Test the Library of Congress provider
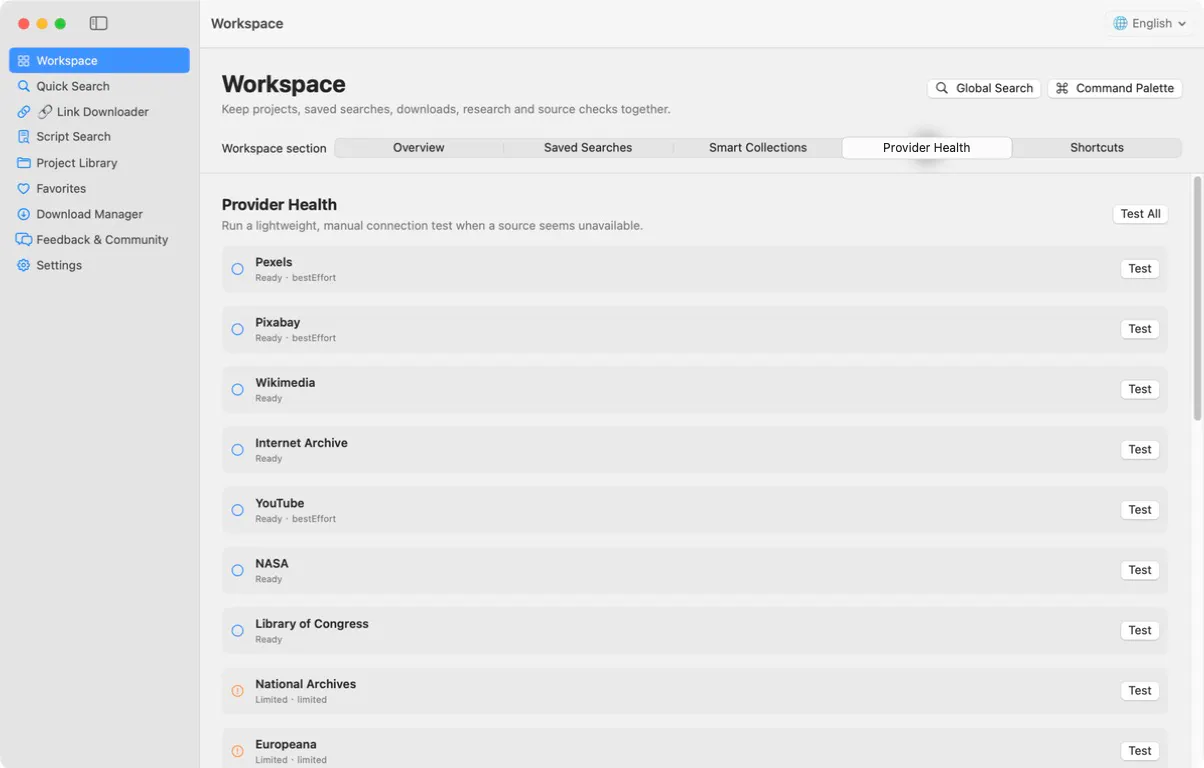 1140,631
